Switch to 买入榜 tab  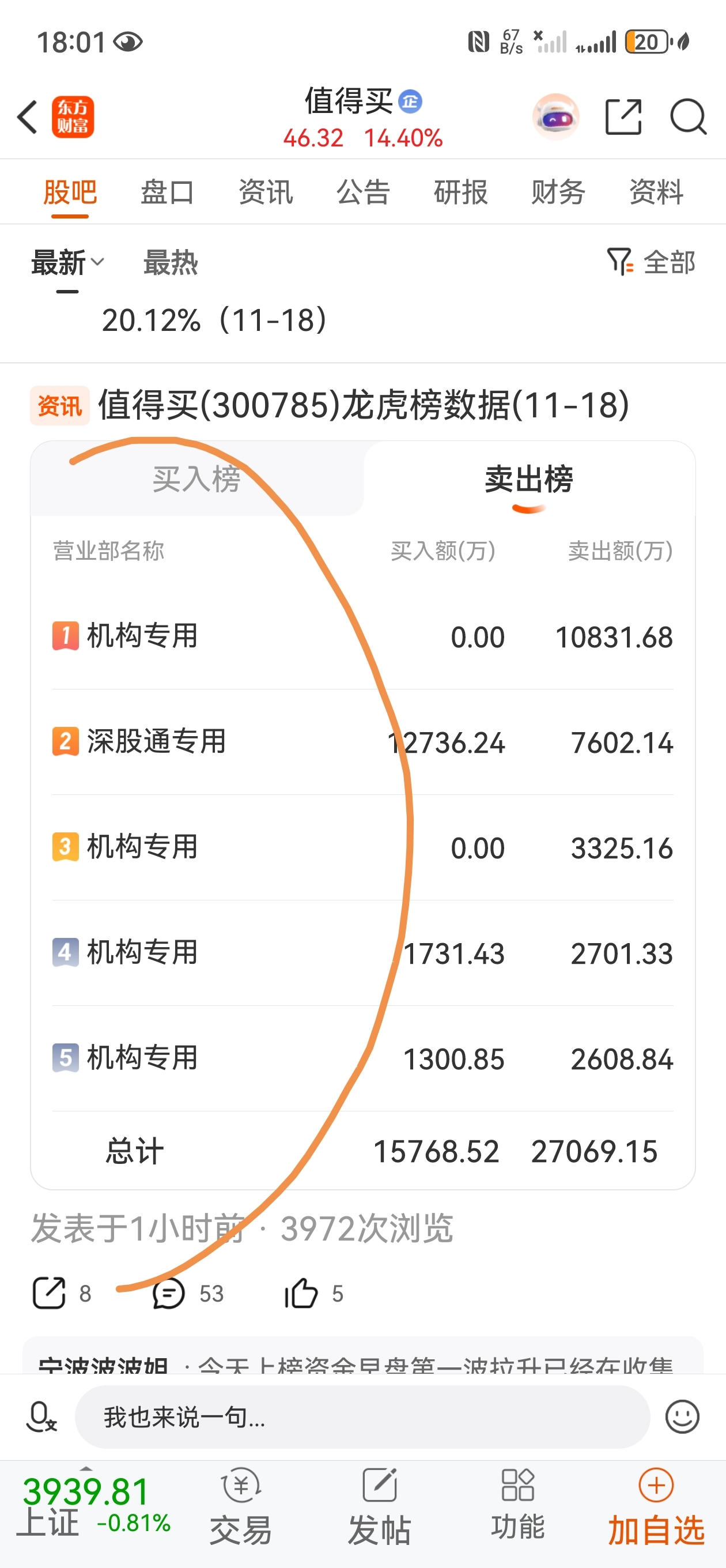(x=196, y=479)
